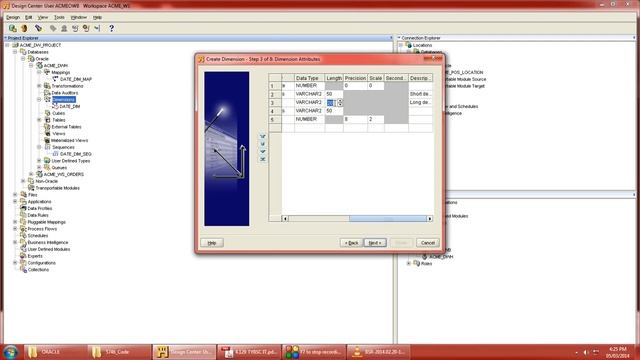Click Design Center taskbar button
The image size is (640, 360).
[184, 352]
